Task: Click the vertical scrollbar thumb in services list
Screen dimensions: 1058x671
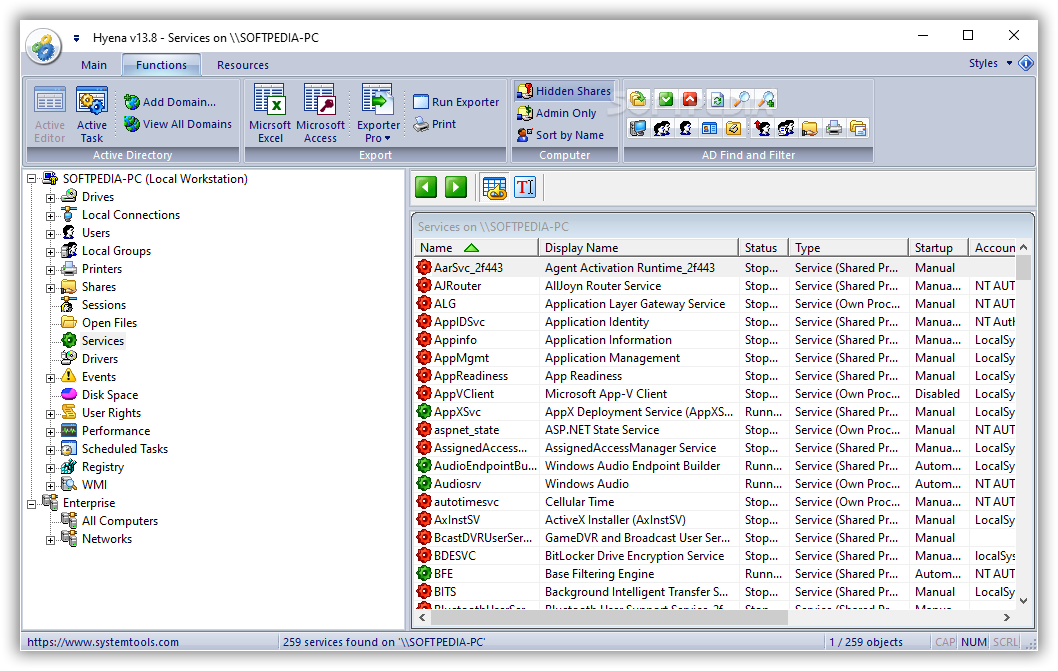Action: point(1024,267)
